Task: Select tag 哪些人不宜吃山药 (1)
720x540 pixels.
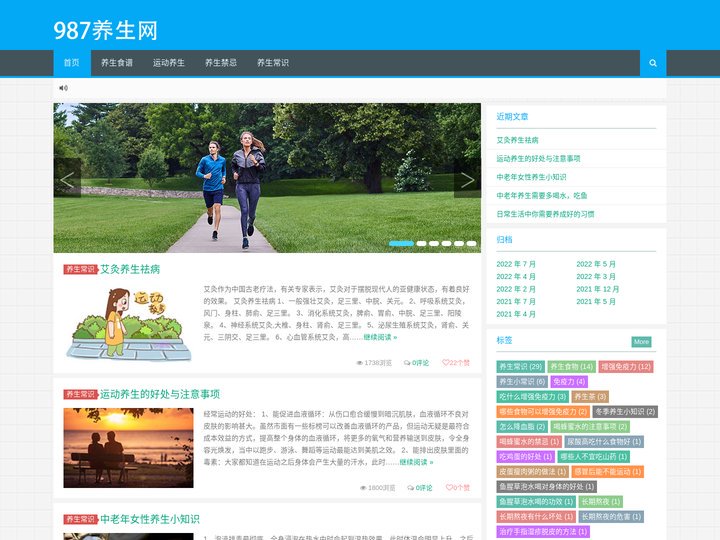Action: click(x=594, y=456)
